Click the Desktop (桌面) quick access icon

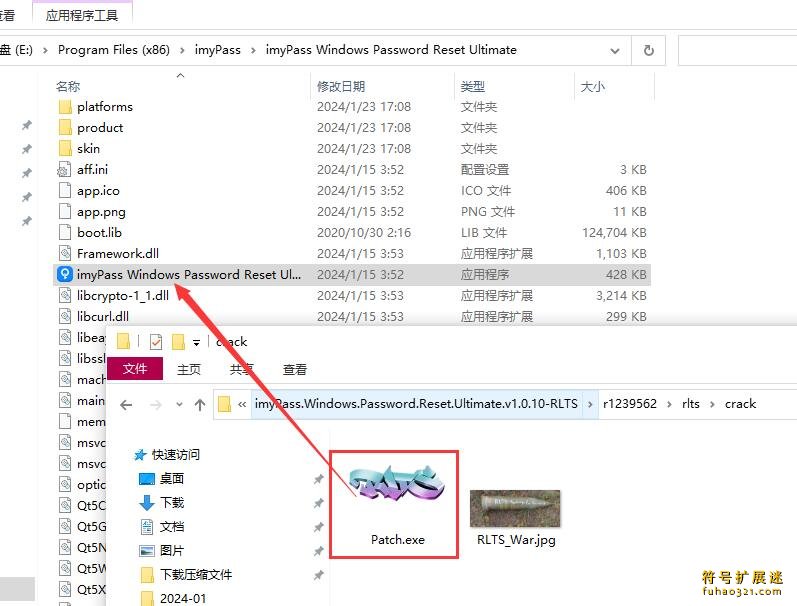pyautogui.click(x=146, y=479)
